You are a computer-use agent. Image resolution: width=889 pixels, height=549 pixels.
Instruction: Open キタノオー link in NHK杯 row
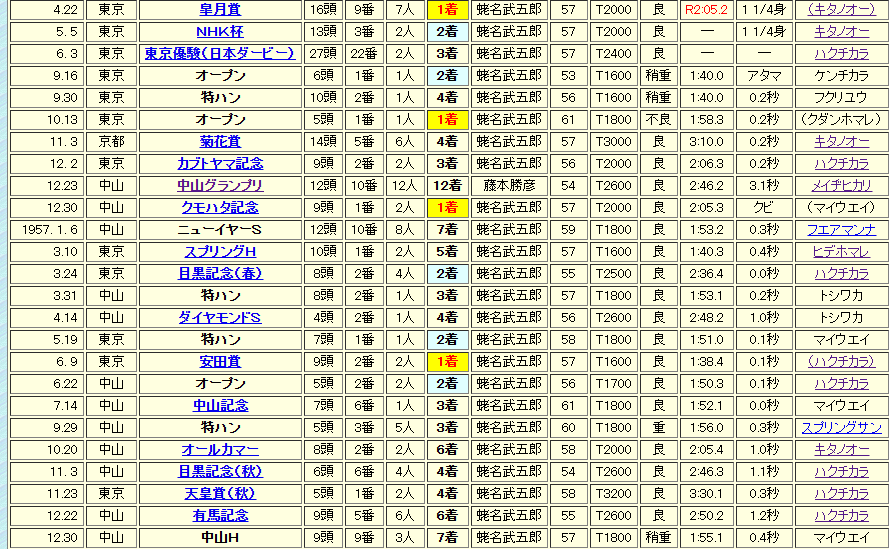[x=841, y=32]
